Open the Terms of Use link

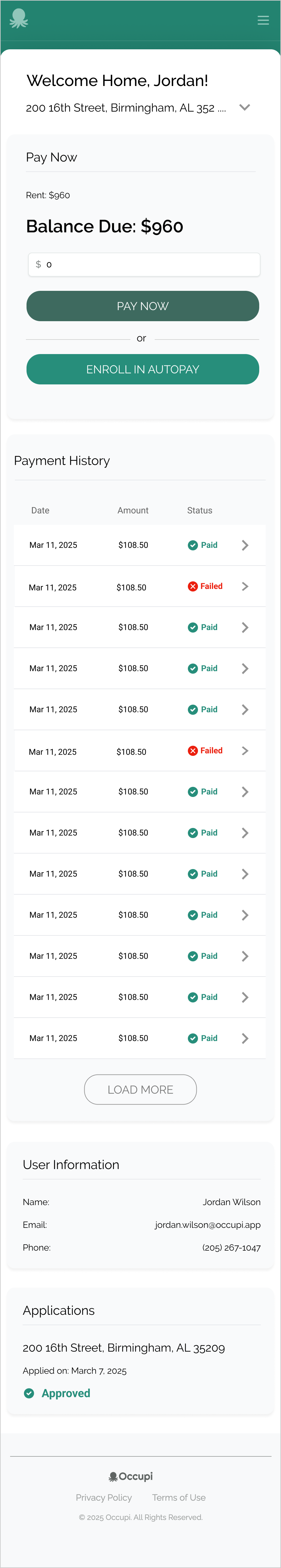179,1497
